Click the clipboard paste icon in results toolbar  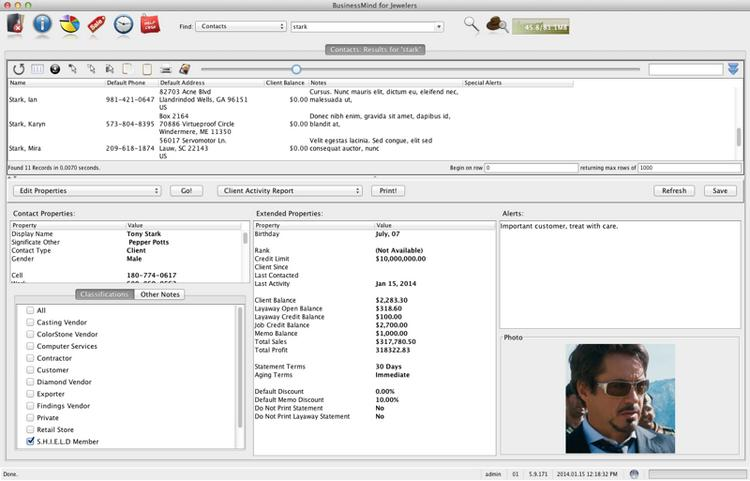tap(147, 69)
